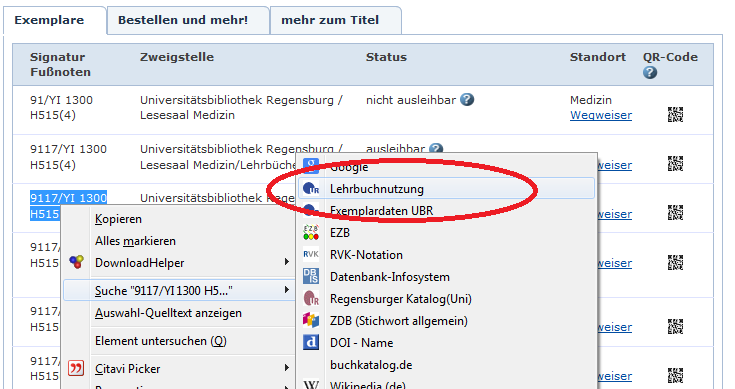Click the Exemplardaten UBR icon

[311, 210]
